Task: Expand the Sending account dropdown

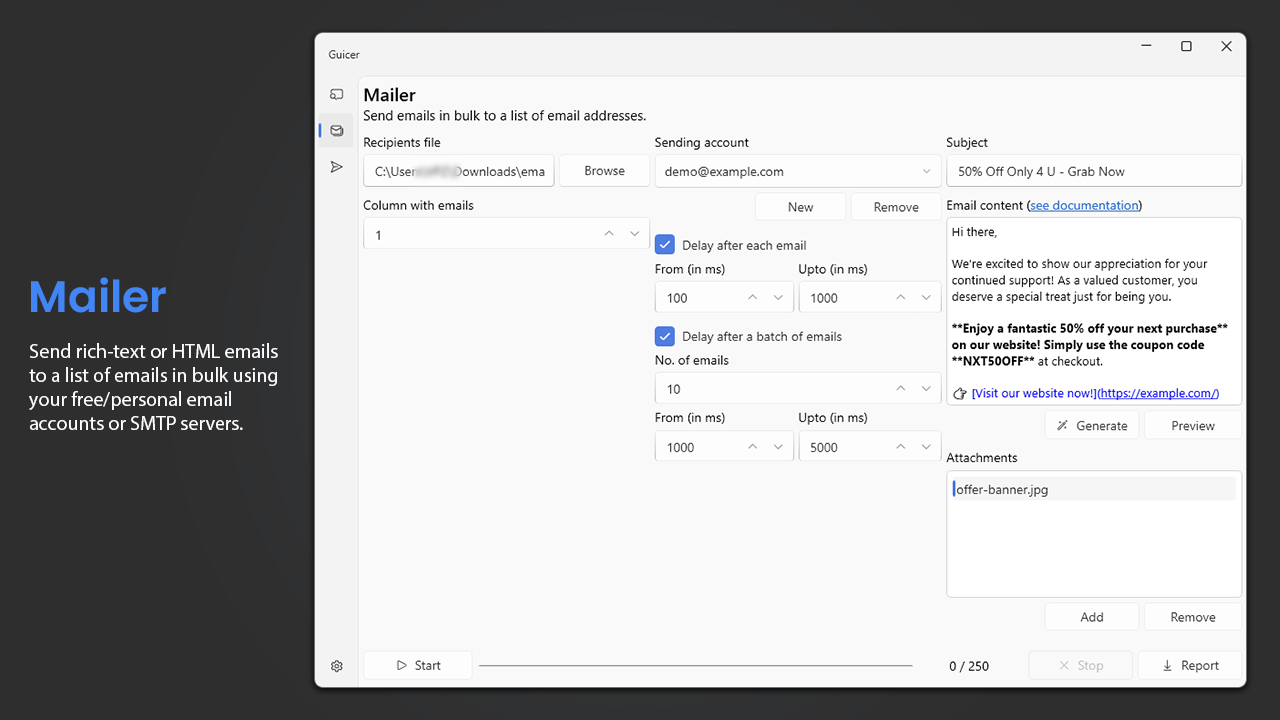Action: click(x=798, y=171)
